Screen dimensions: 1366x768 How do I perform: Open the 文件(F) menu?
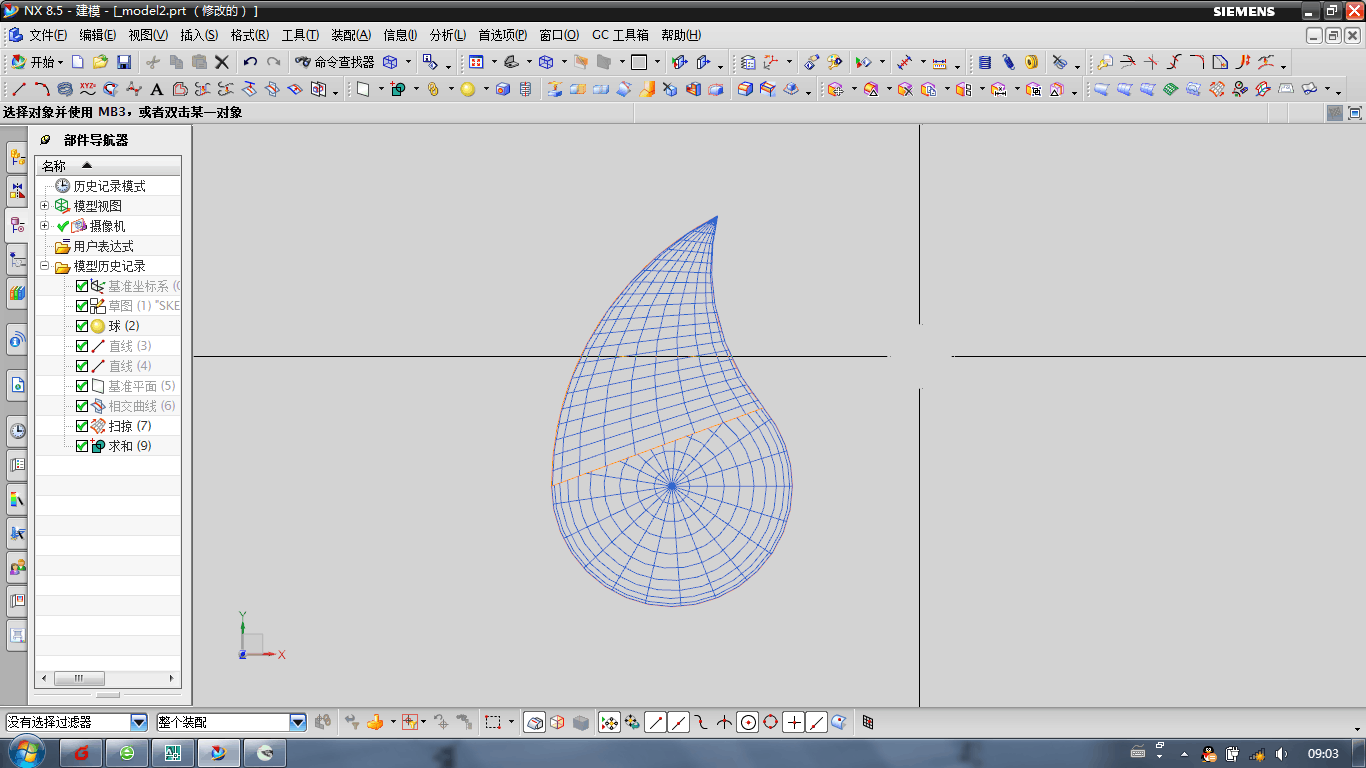point(48,35)
